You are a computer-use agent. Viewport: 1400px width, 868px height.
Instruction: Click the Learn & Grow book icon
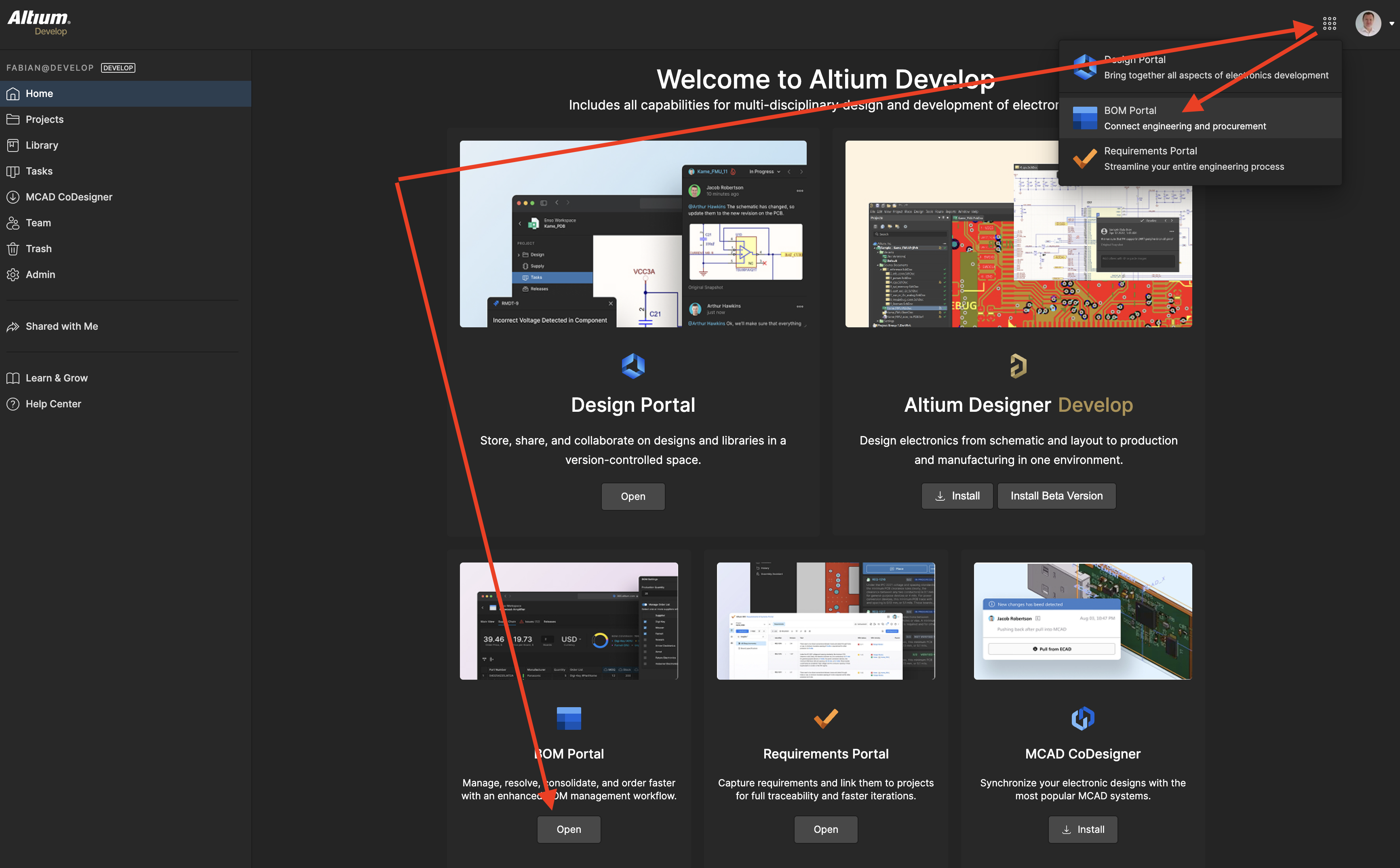[13, 378]
